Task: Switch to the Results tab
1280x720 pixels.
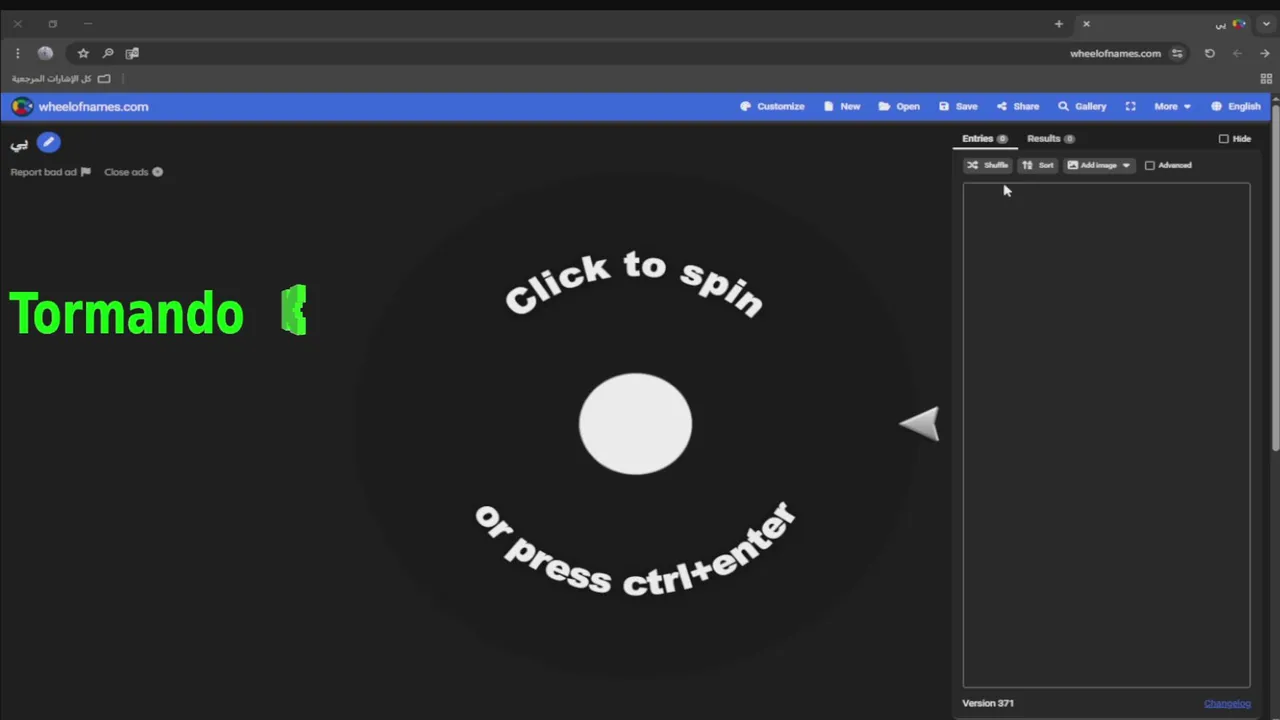Action: 1050,139
